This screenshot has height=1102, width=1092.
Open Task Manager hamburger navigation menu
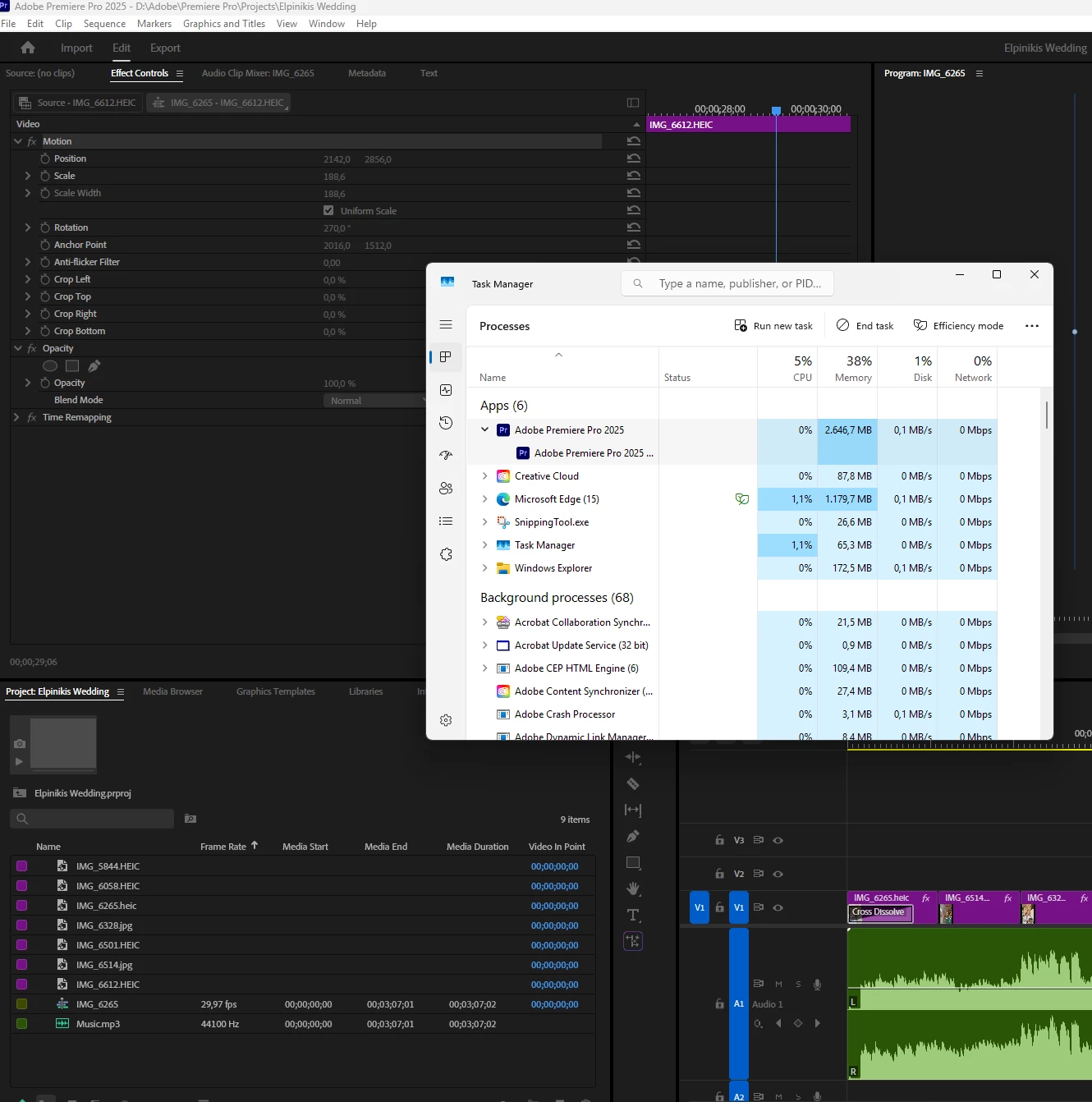pos(446,324)
